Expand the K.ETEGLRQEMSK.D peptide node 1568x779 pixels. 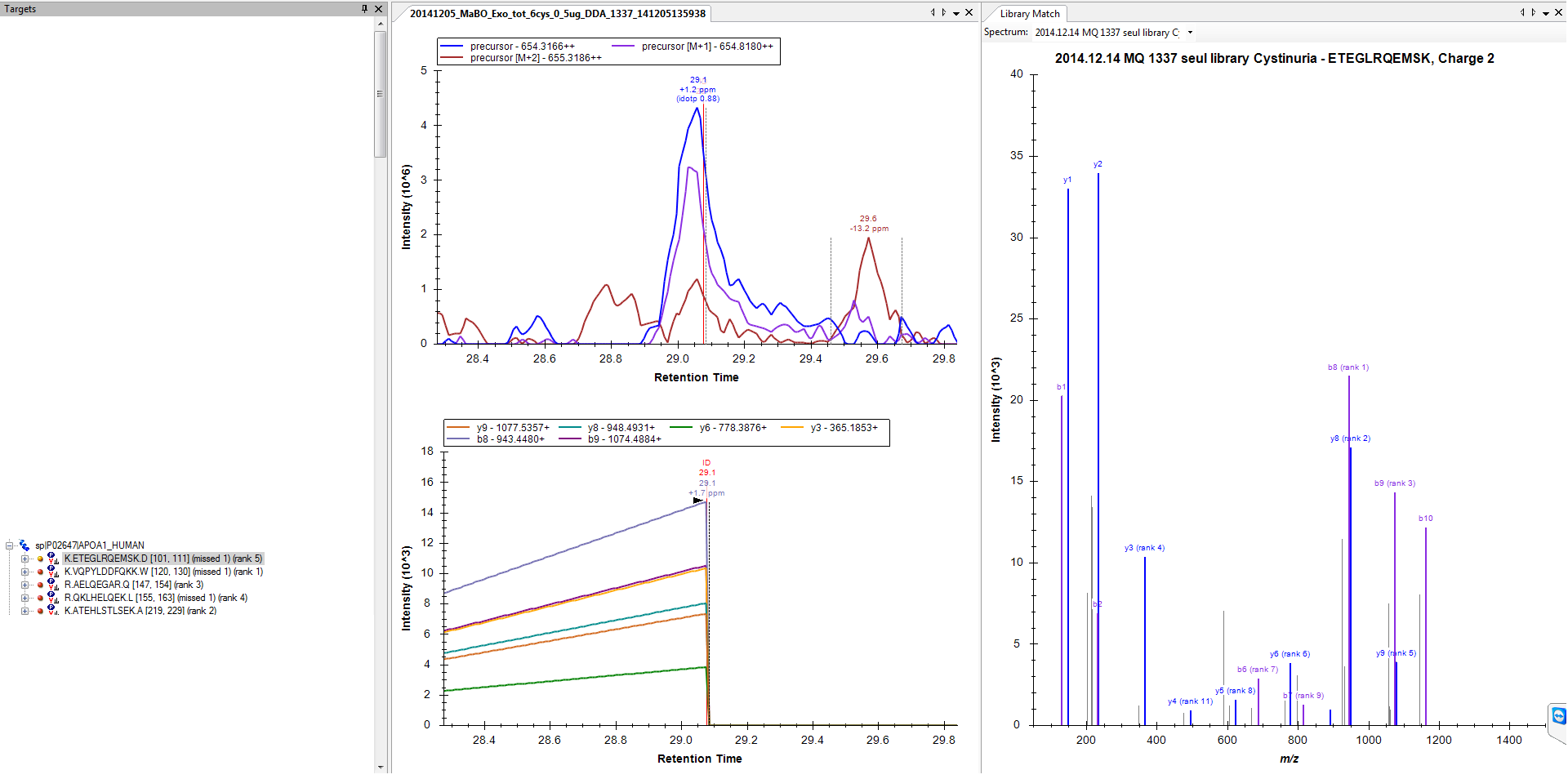point(24,559)
